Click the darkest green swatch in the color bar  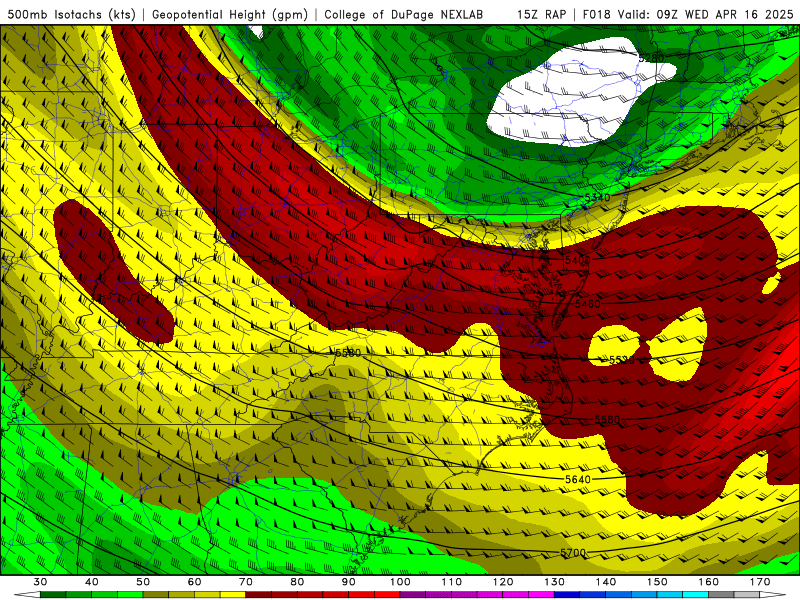[x=53, y=595]
